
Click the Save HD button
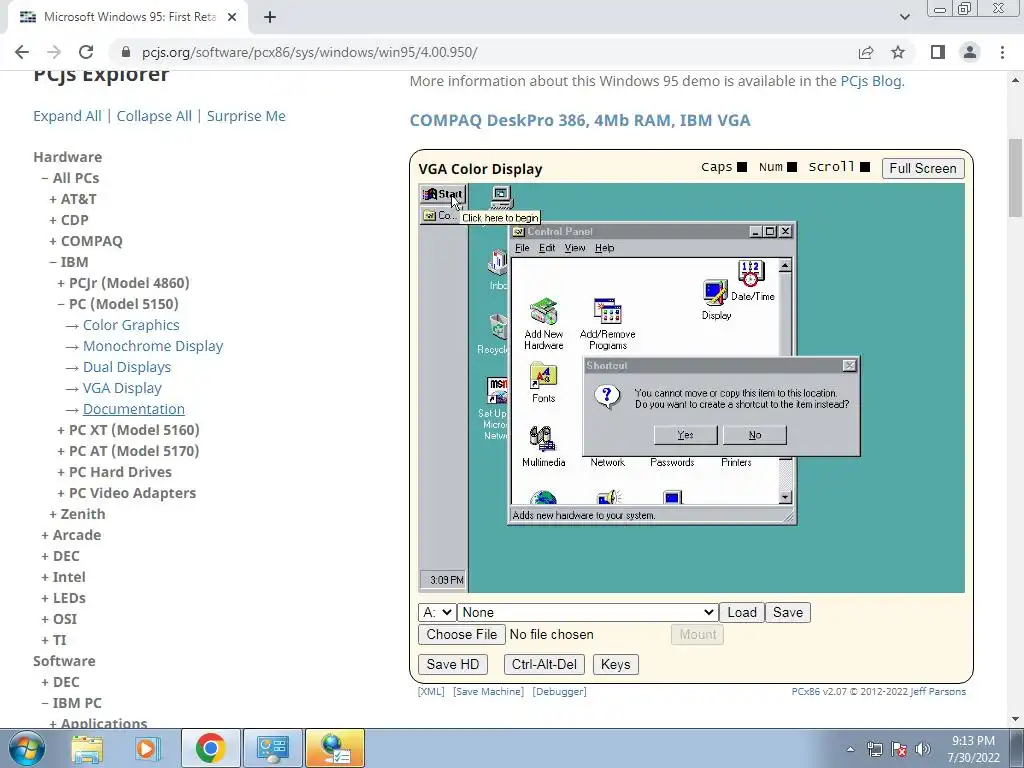[453, 665]
